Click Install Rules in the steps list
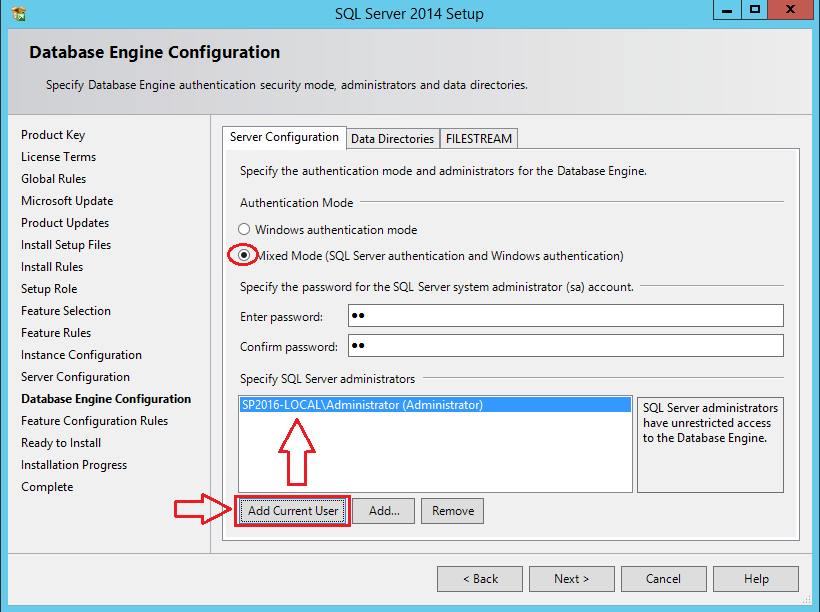The height and width of the screenshot is (612, 820). tap(52, 267)
